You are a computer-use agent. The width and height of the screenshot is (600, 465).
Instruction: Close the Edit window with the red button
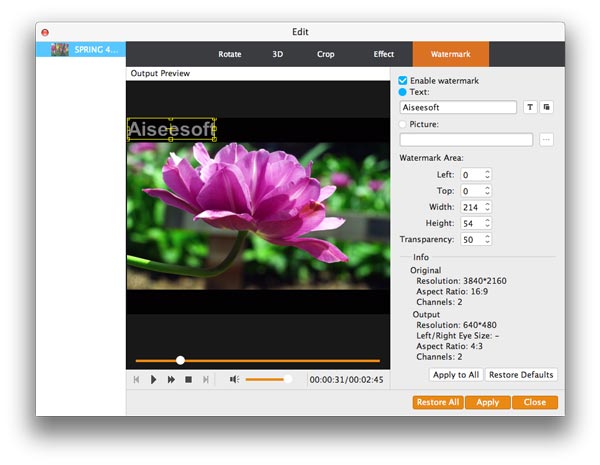pos(45,33)
